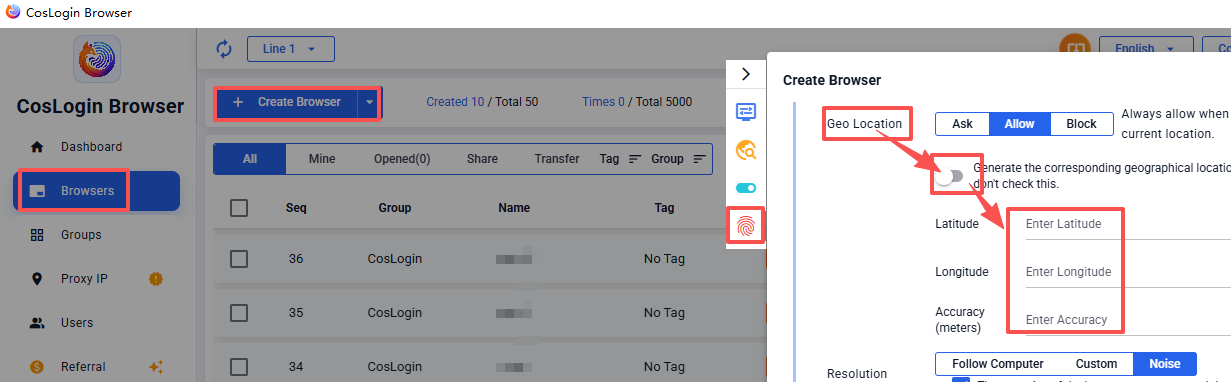The image size is (1231, 382).
Task: Click the Name column header
Action: coord(514,208)
